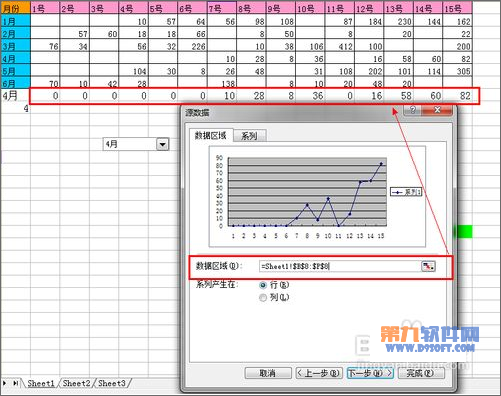The height and width of the screenshot is (396, 501).
Task: Select cell with value 230
Action: 399,21
